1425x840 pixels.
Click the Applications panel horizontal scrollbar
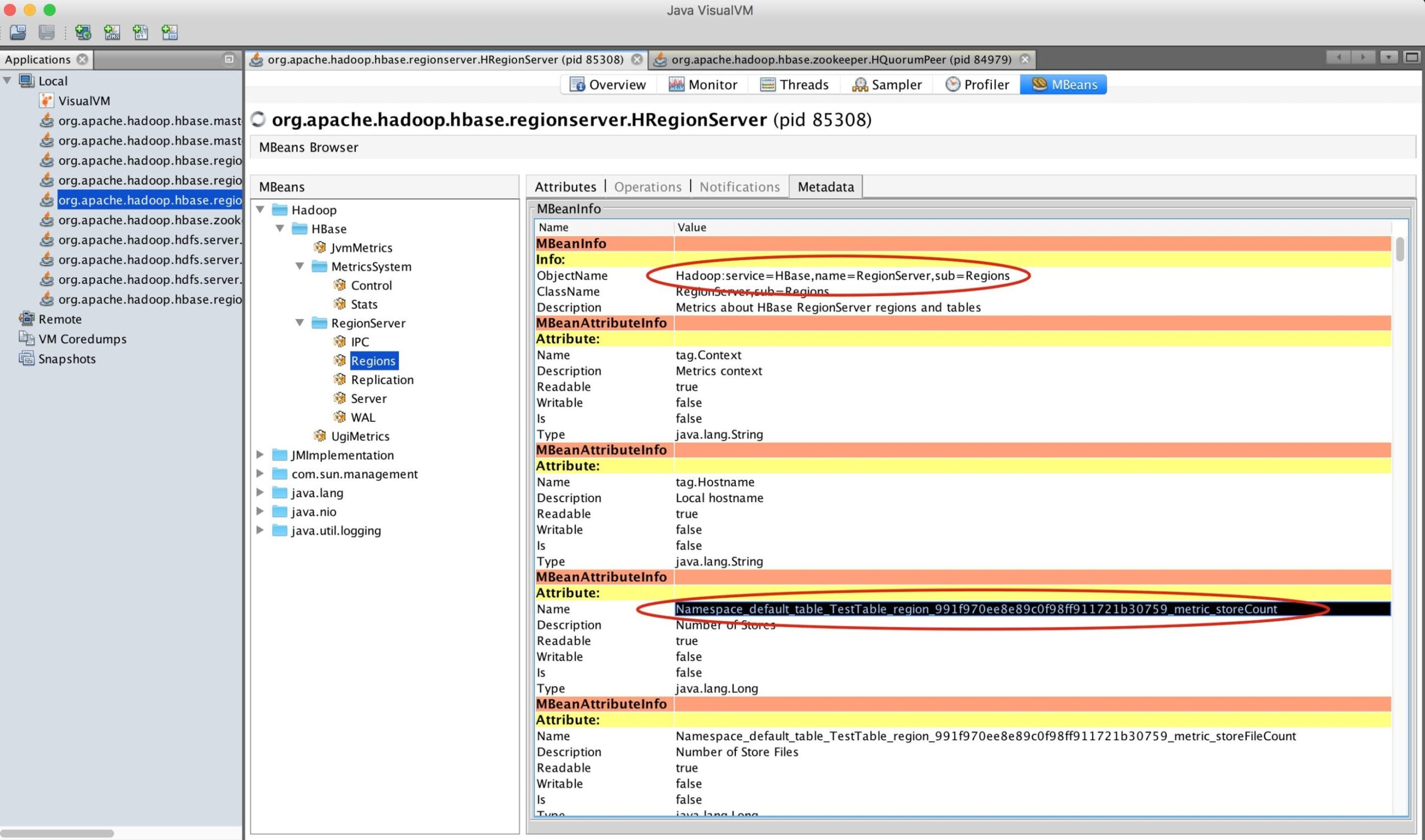(57, 833)
